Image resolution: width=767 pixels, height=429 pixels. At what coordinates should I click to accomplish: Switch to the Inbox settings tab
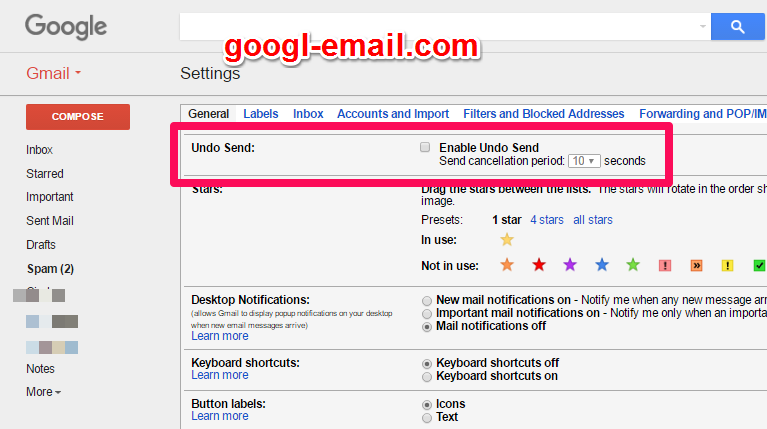point(308,113)
